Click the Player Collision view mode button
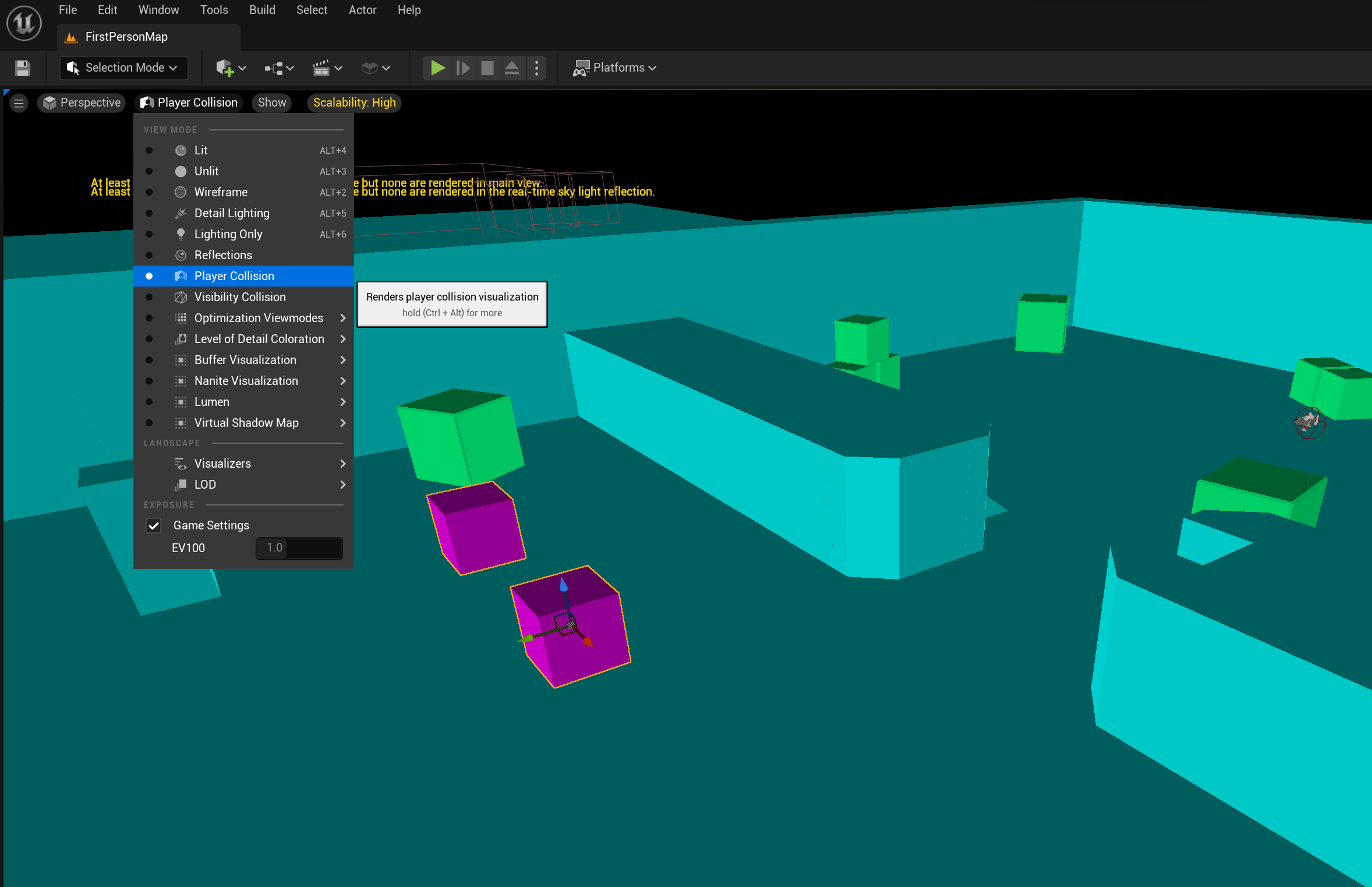The width and height of the screenshot is (1372, 887). [x=189, y=103]
